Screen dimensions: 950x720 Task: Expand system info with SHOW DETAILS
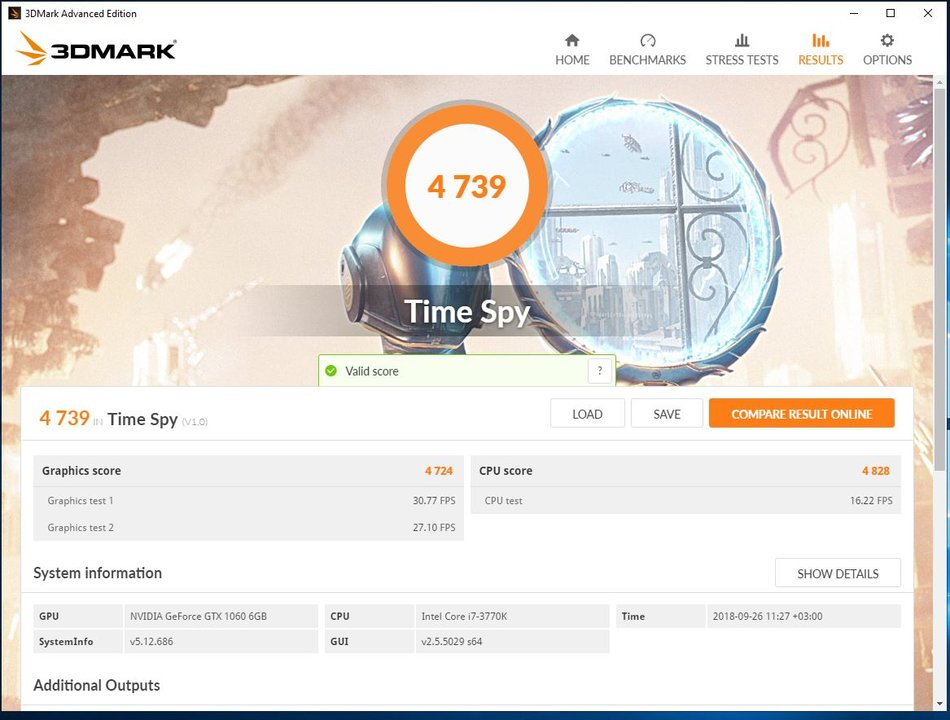837,573
